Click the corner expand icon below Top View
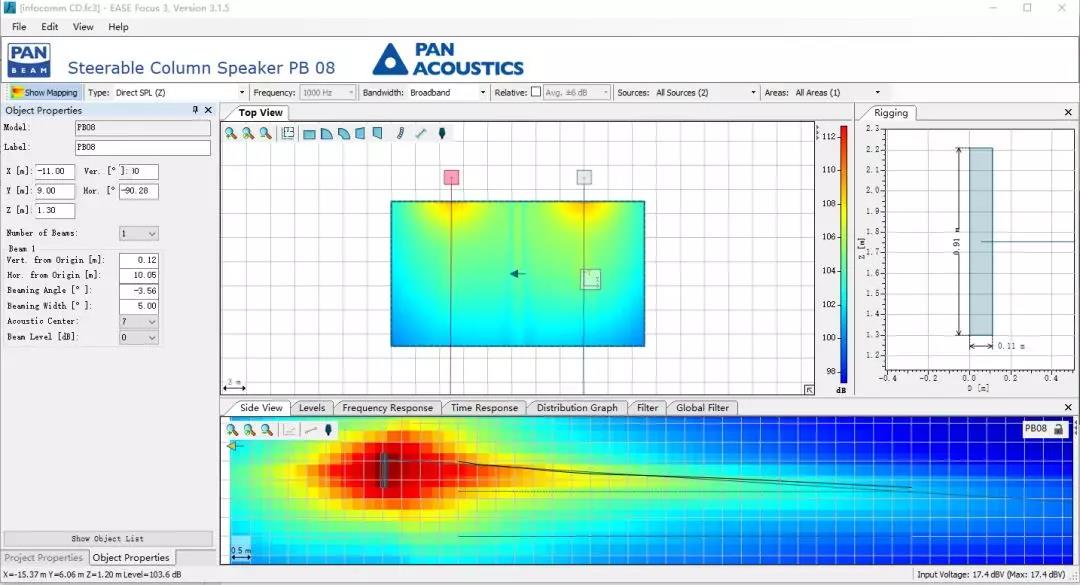1080x585 pixels. 809,390
